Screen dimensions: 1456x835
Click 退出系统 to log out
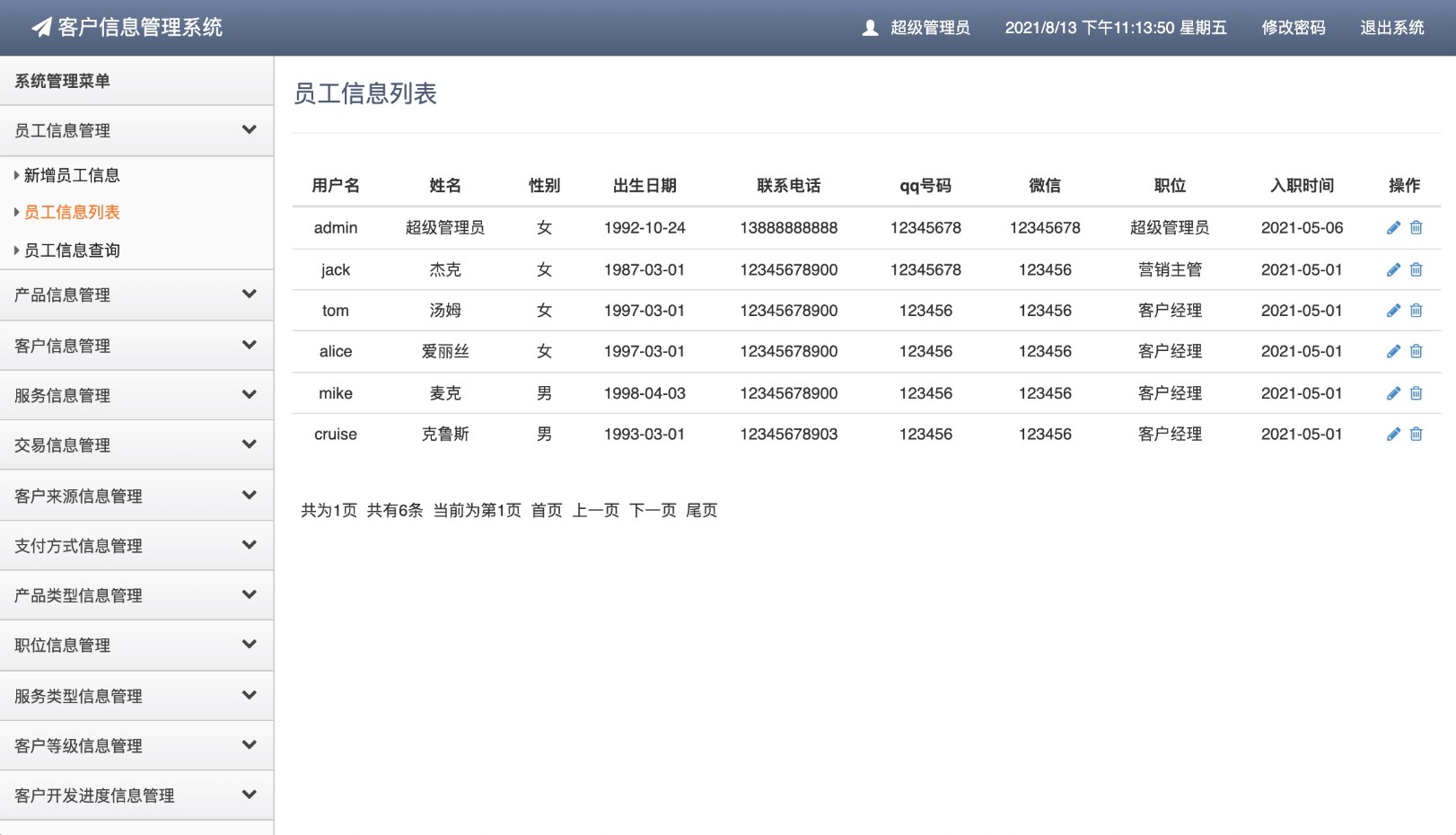[1392, 28]
